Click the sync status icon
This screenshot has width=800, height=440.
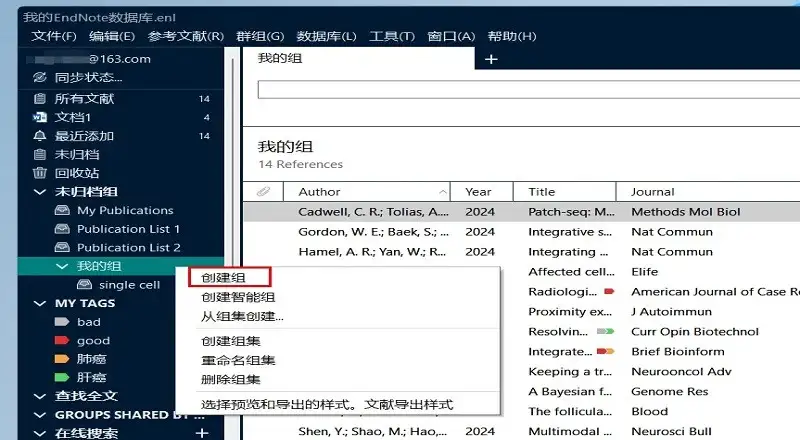tap(40, 78)
